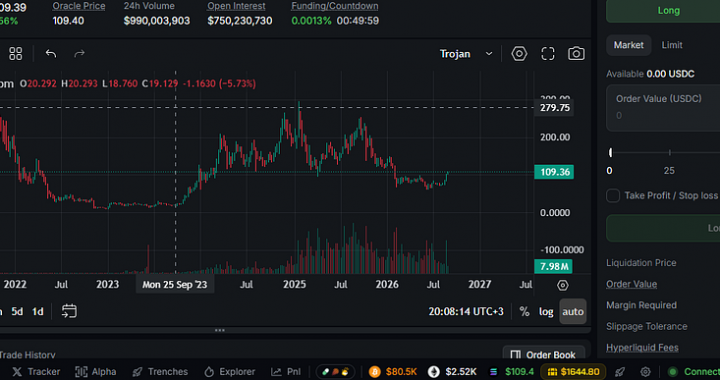
Task: Open the Explorer flame item
Action: pyautogui.click(x=230, y=371)
